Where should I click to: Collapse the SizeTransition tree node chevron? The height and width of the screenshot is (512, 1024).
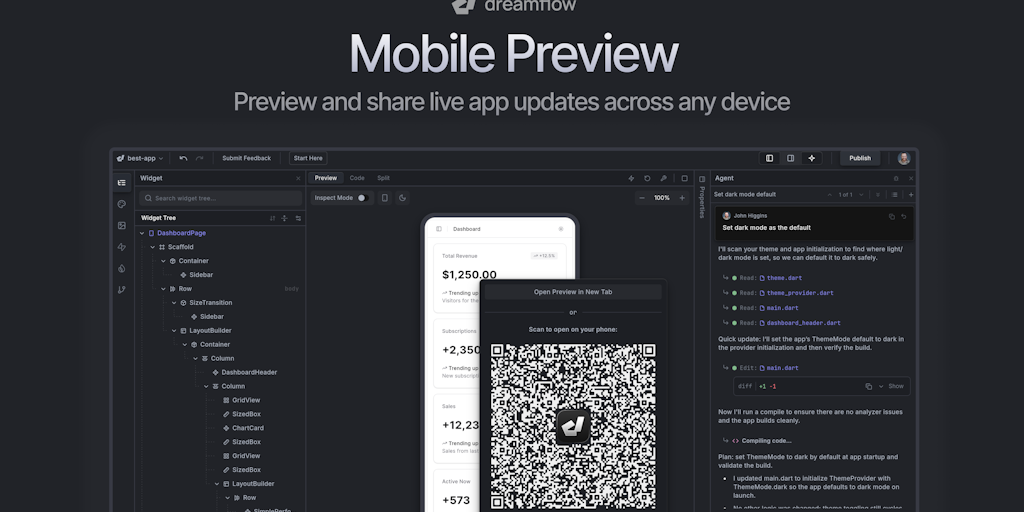pyautogui.click(x=174, y=303)
